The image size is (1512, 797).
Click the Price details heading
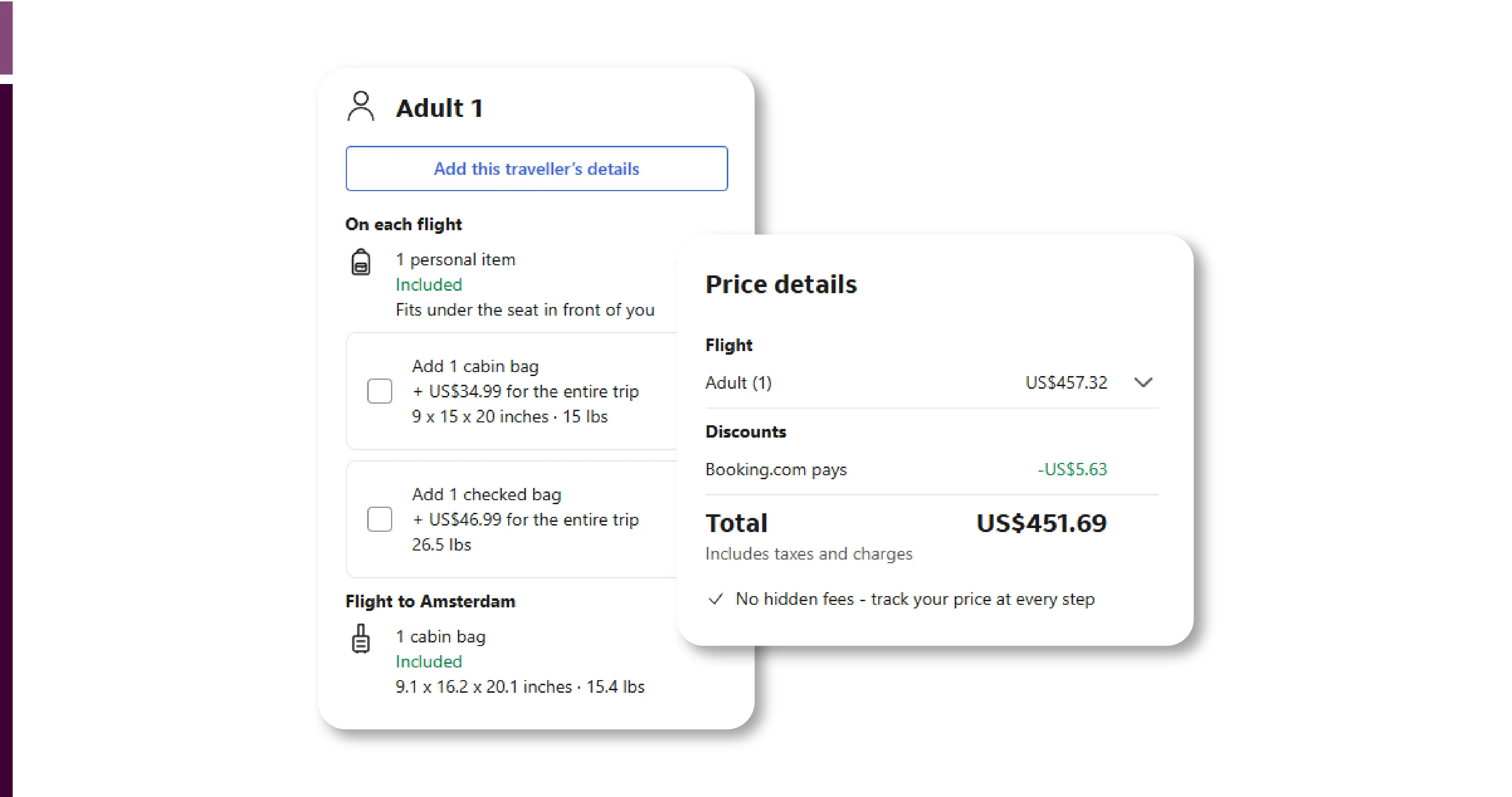tap(781, 284)
